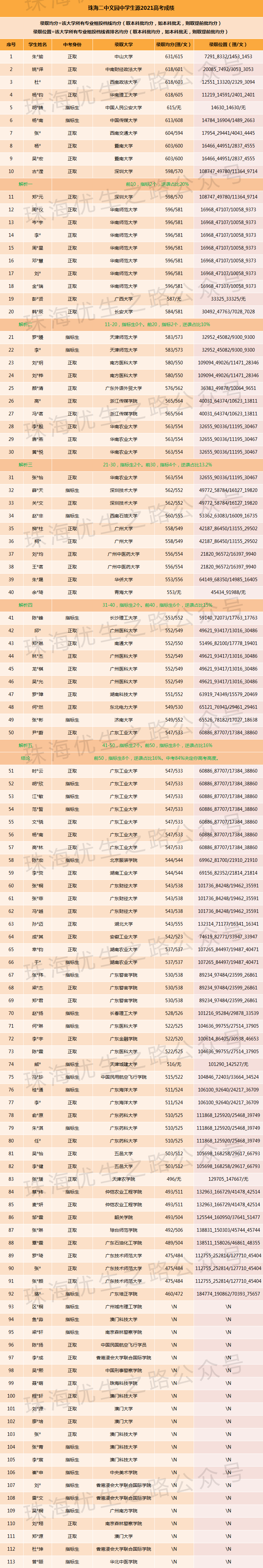The height and width of the screenshot is (1568, 263).
Task: Select the 济南大学 cell
Action: click(124, 720)
